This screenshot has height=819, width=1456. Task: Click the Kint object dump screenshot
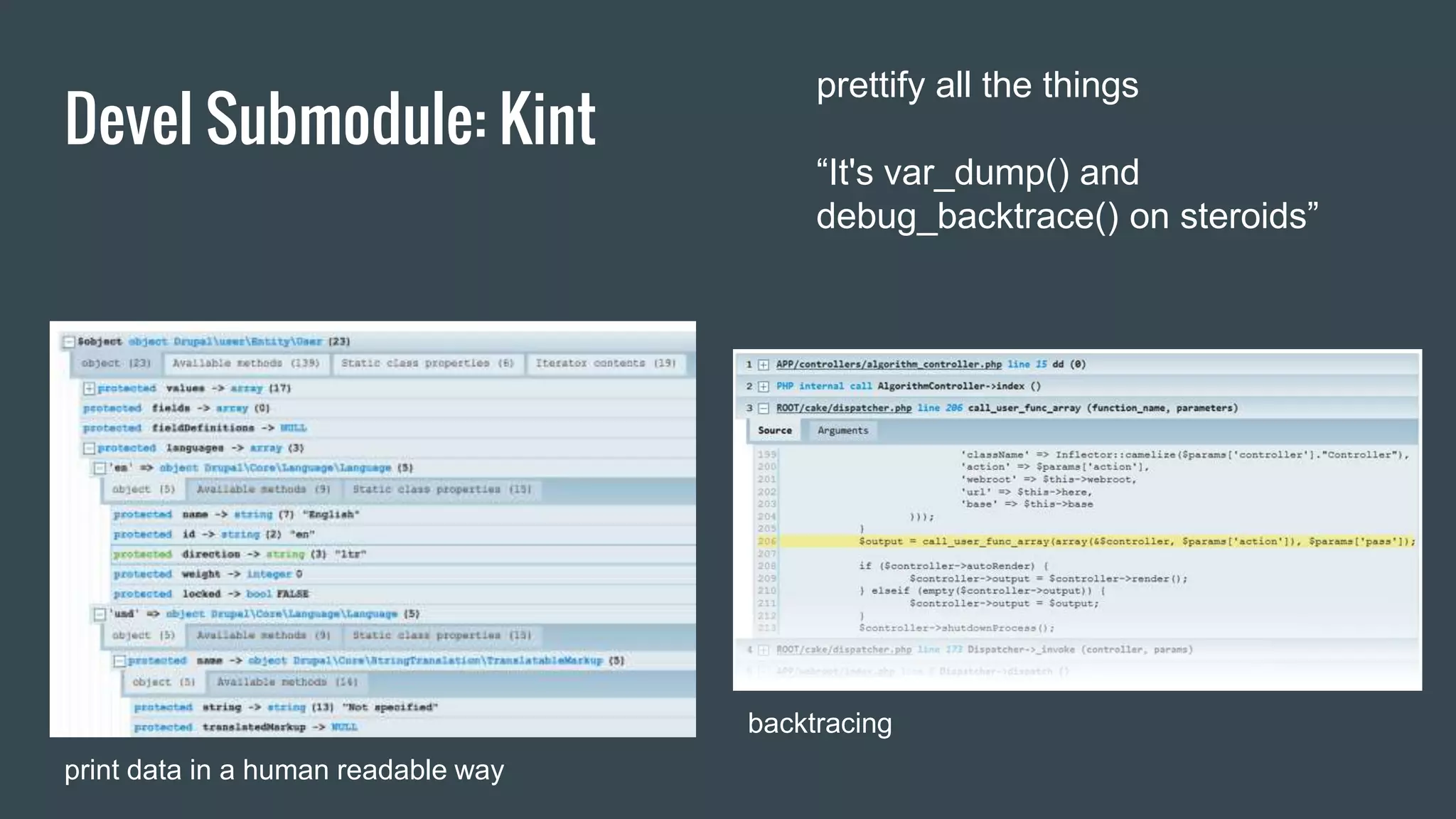[x=373, y=529]
